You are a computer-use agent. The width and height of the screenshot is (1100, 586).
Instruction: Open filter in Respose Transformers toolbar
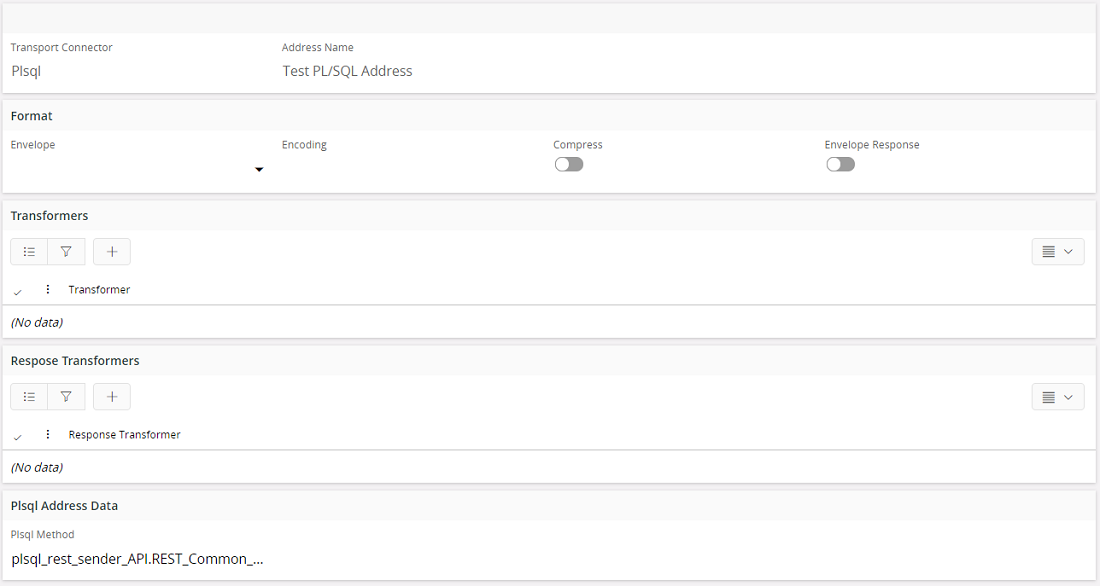coord(66,397)
